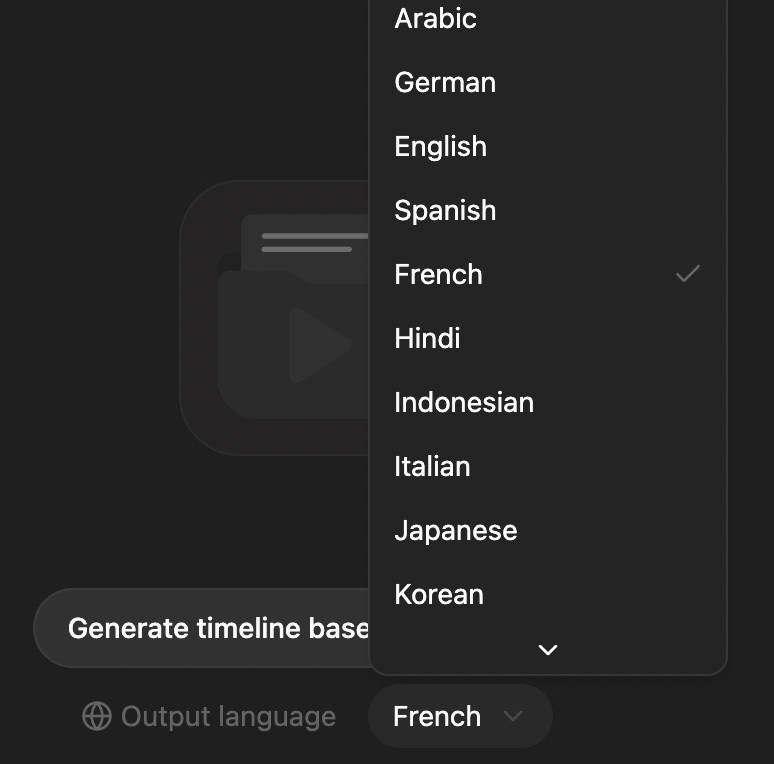Choose Hindi from the language menu

point(427,339)
